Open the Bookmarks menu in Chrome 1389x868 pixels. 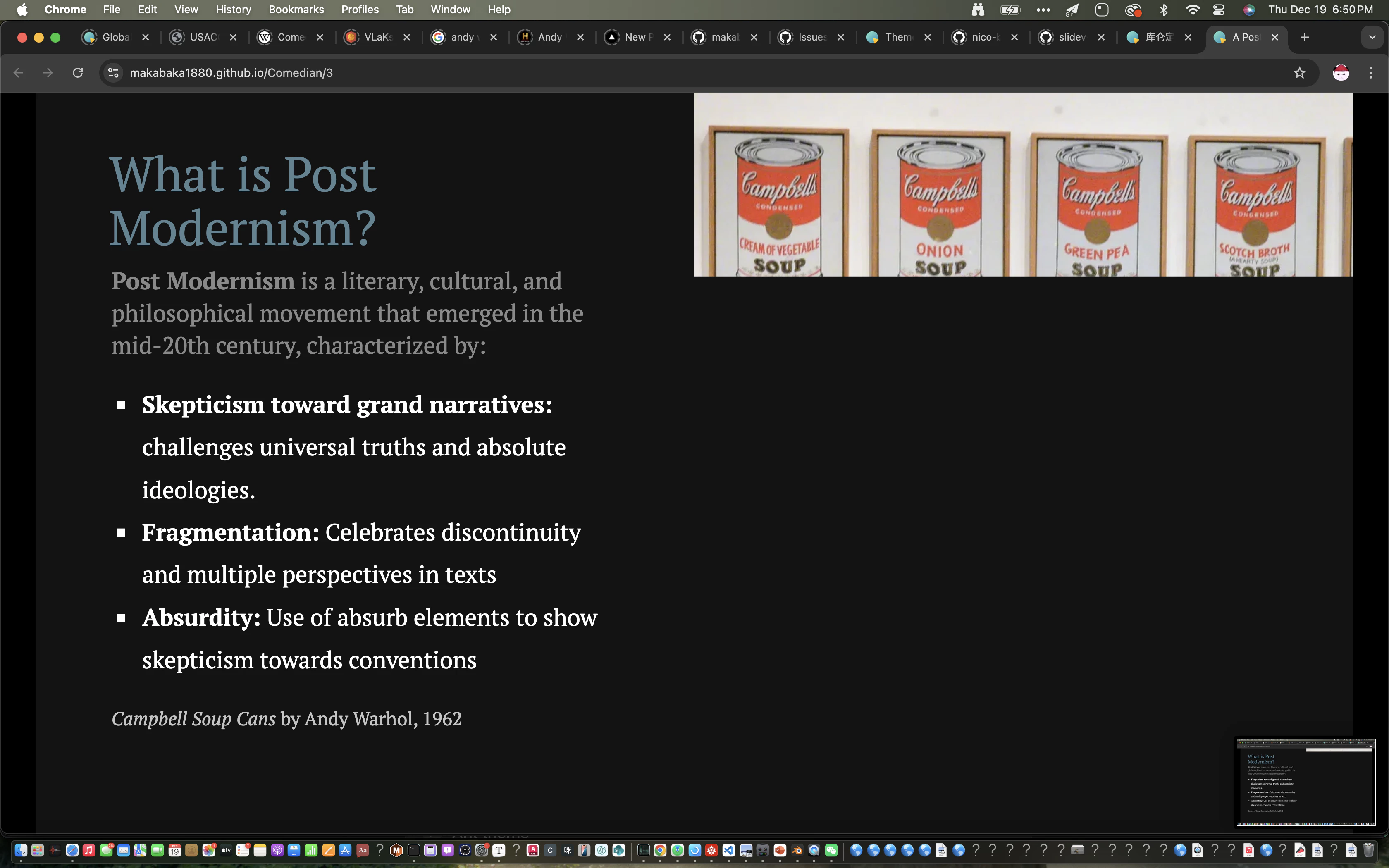click(295, 9)
